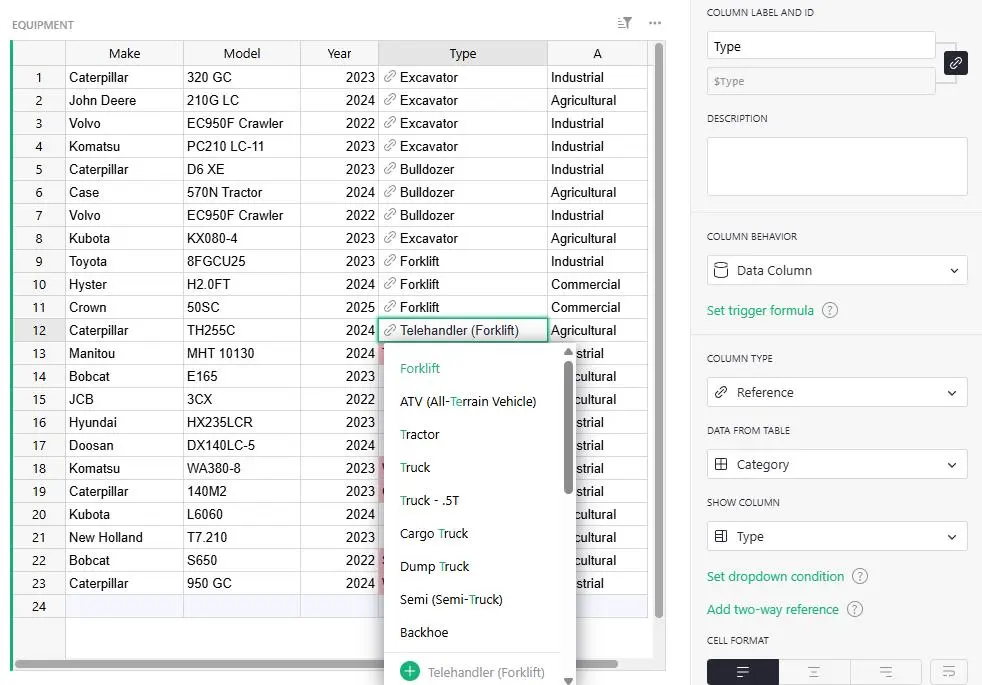Open the Show Column Type dropdown
Image resolution: width=982 pixels, height=685 pixels.
(837, 537)
